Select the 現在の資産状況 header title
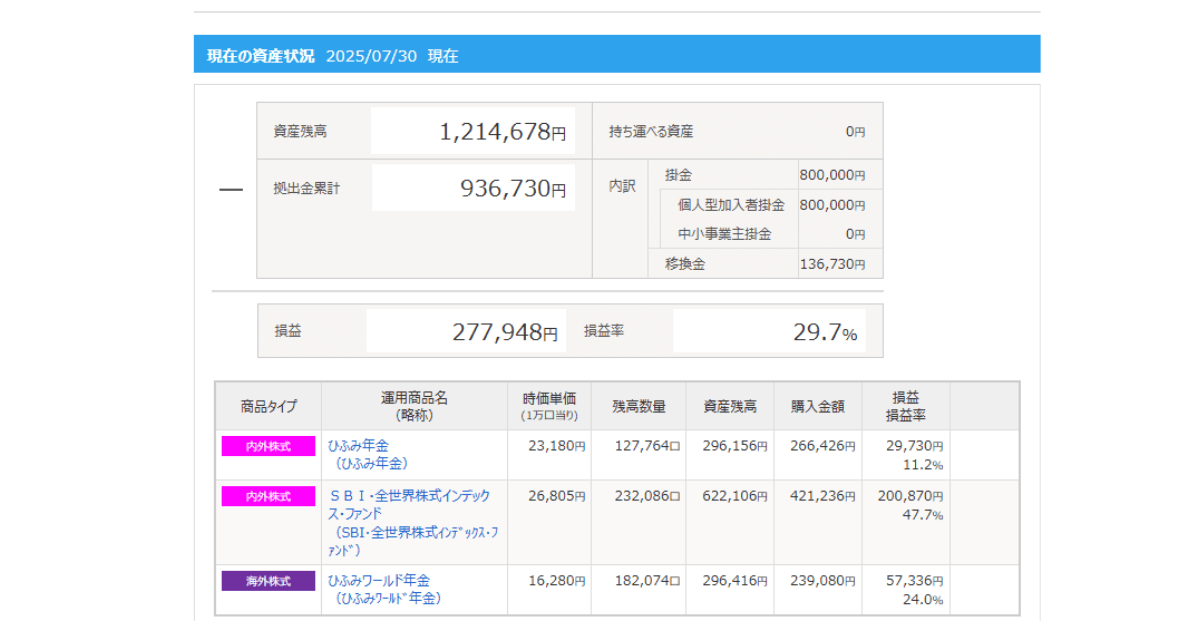Image resolution: width=1200 pixels, height=630 pixels. (260, 56)
